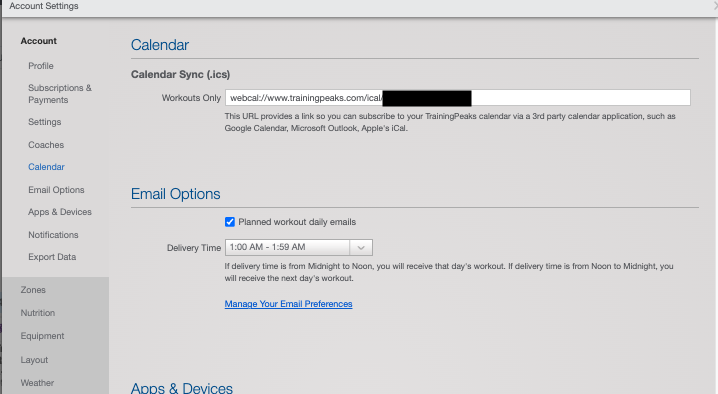718x394 pixels.
Task: Select Export Data in sidebar
Action: (52, 257)
